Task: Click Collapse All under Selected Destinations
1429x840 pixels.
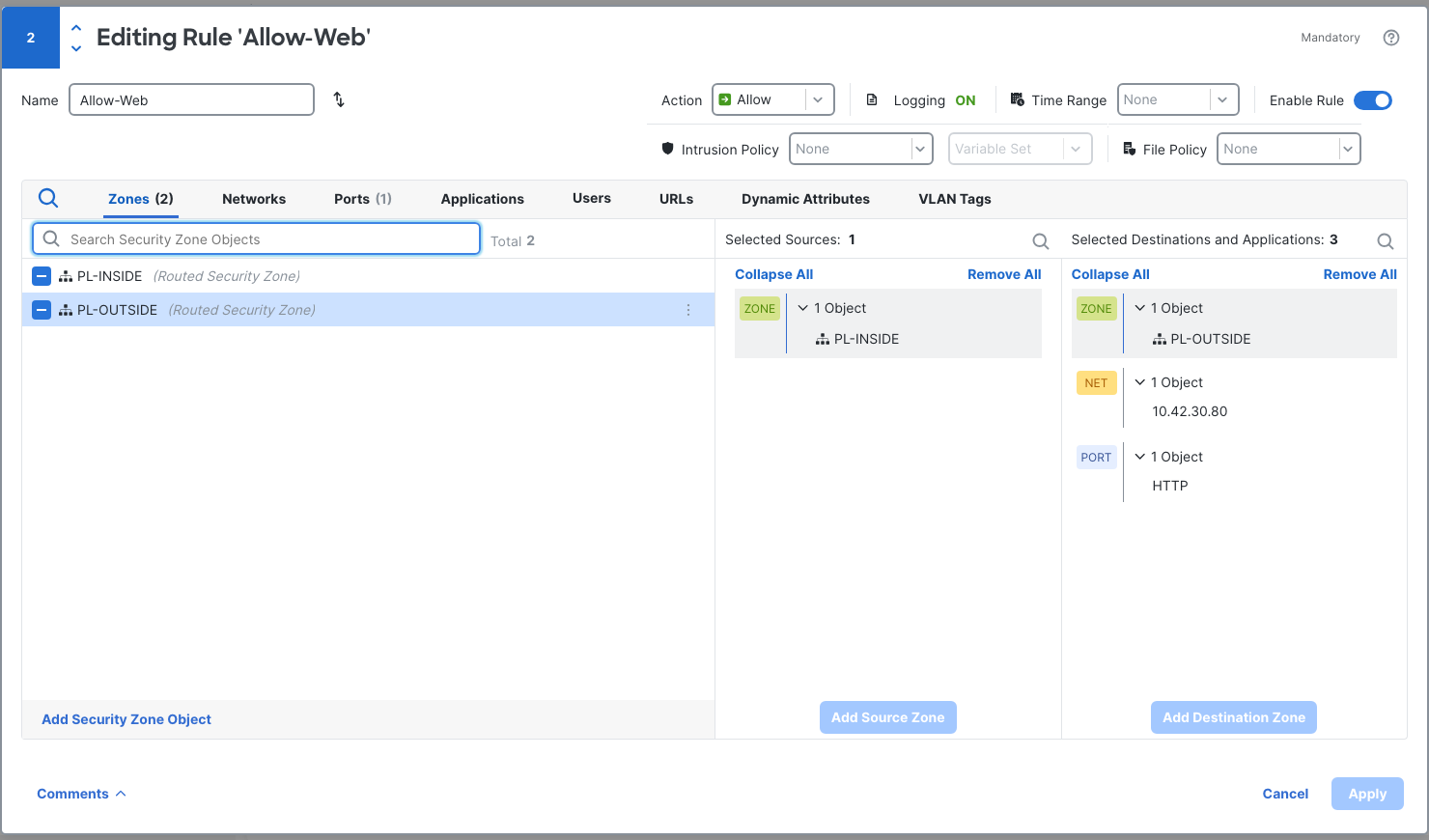Action: click(x=1110, y=274)
